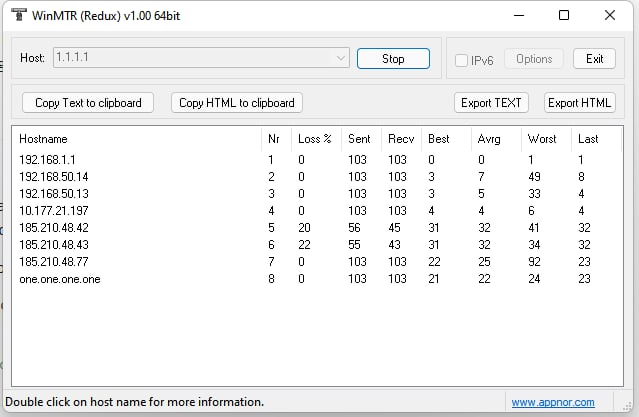The image size is (639, 417).
Task: Open the Host dropdown list
Action: (x=342, y=59)
